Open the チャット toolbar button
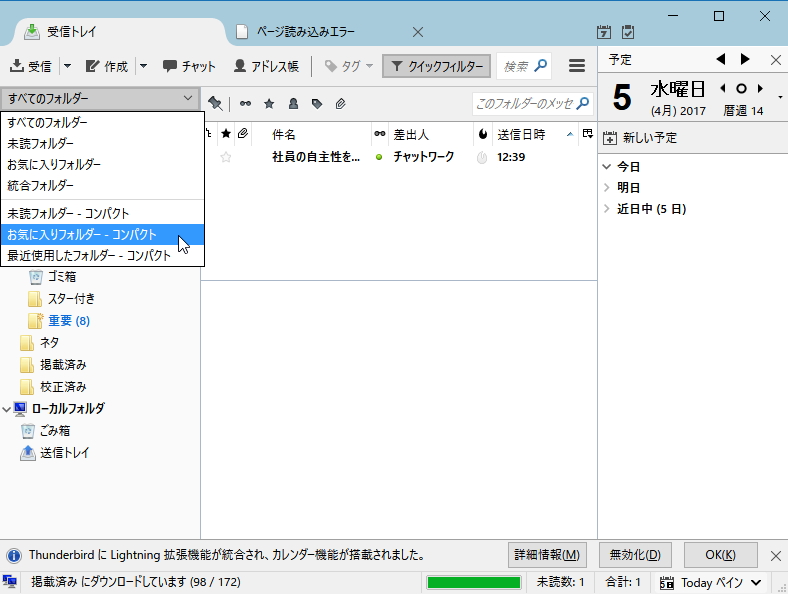788x594 pixels. [189, 66]
